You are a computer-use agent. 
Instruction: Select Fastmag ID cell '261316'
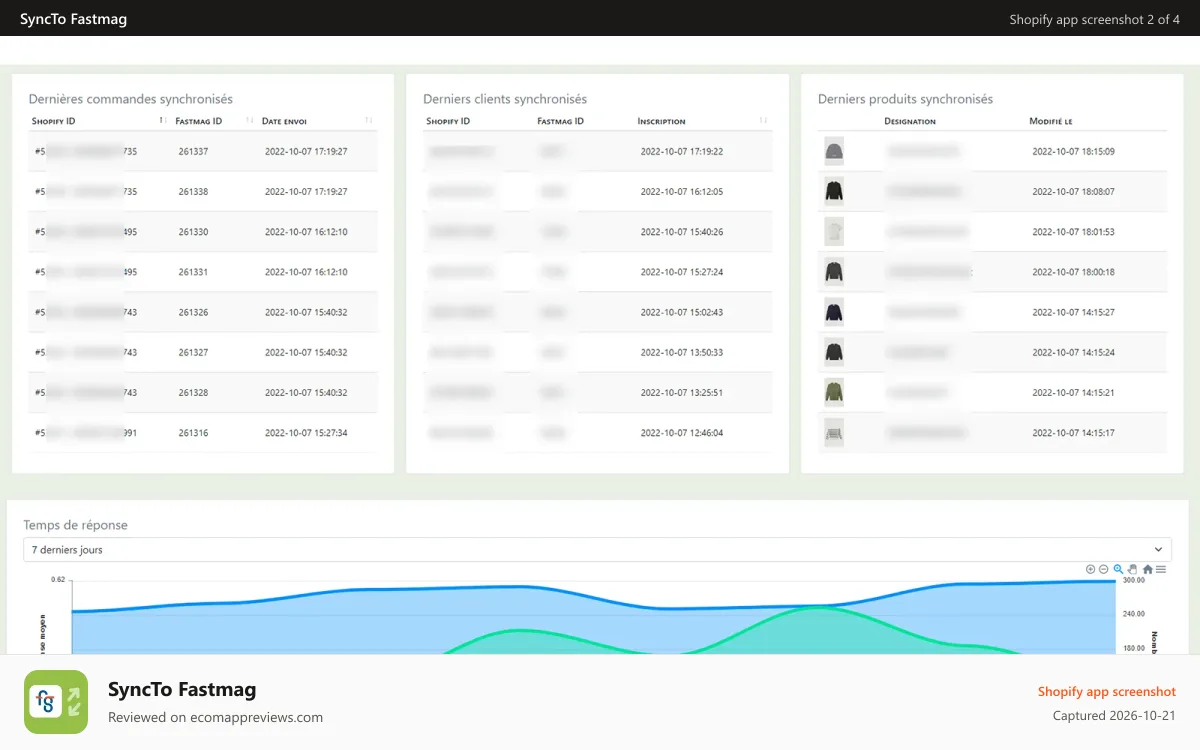[193, 433]
